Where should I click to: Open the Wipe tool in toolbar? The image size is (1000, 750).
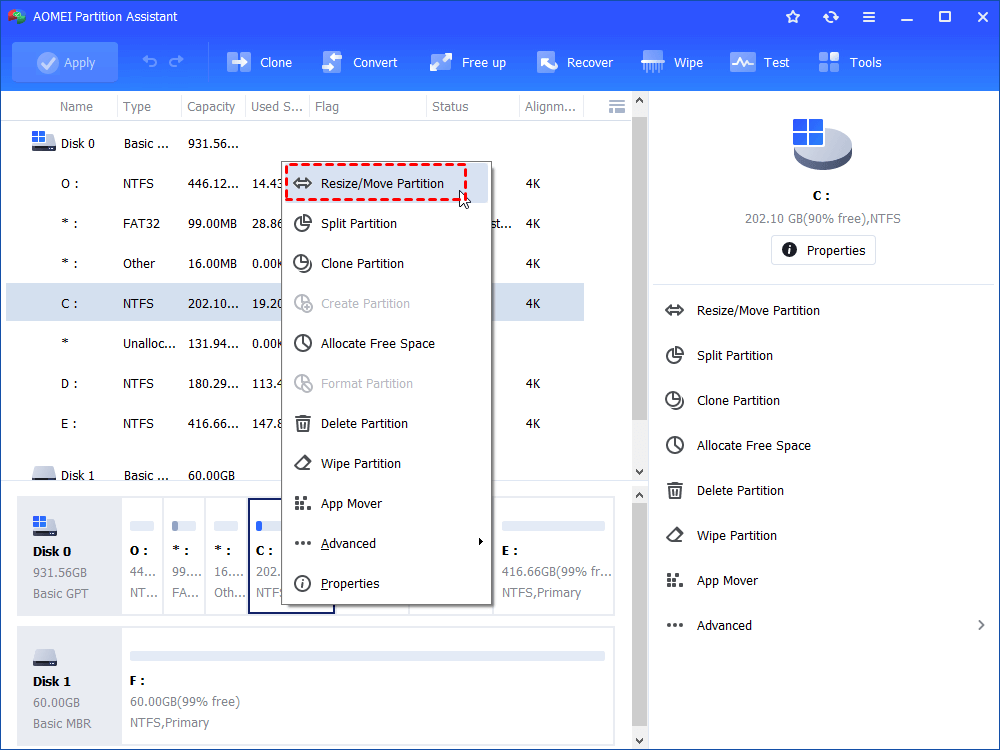click(672, 62)
